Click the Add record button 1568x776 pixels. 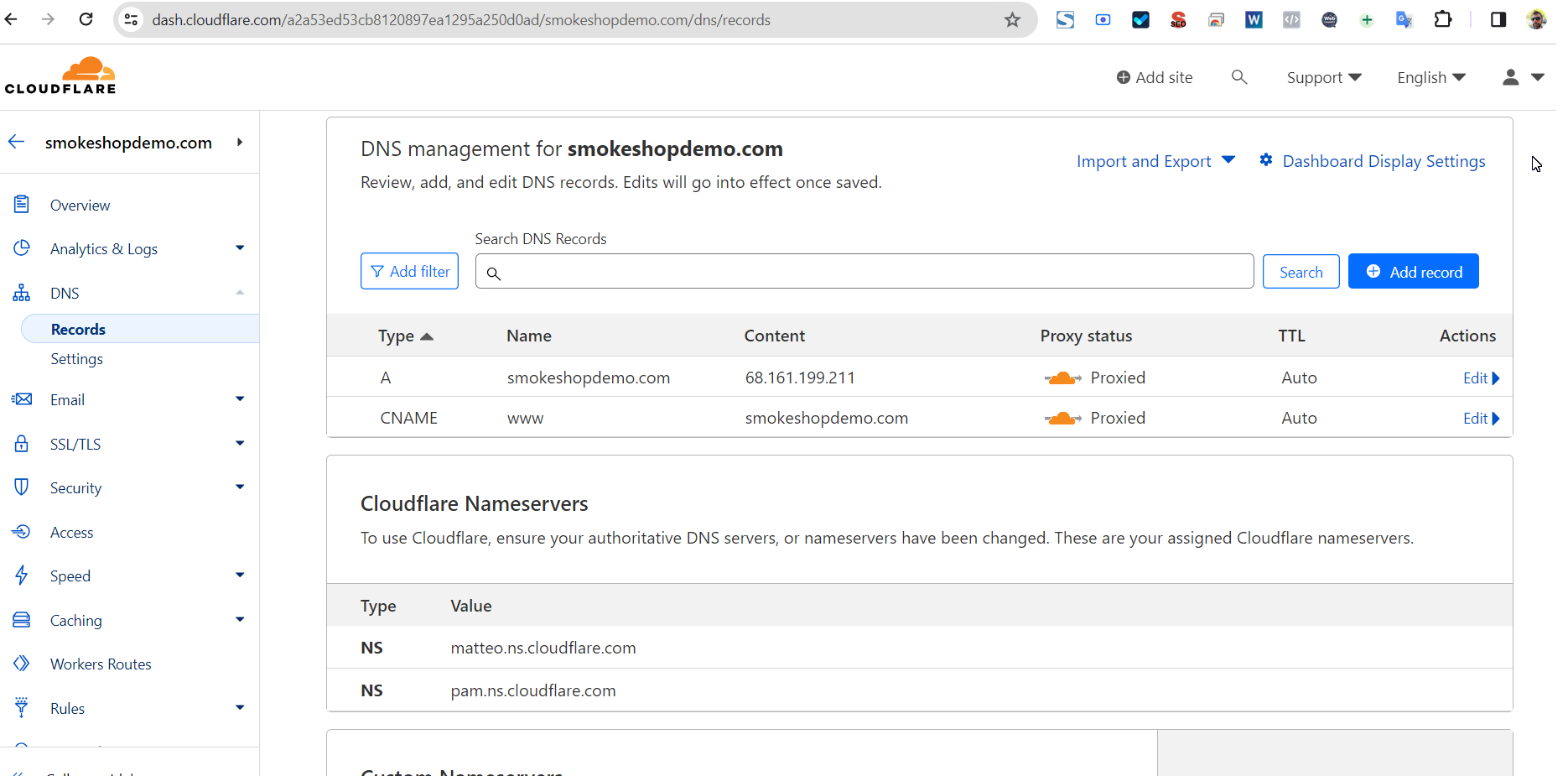click(x=1413, y=272)
